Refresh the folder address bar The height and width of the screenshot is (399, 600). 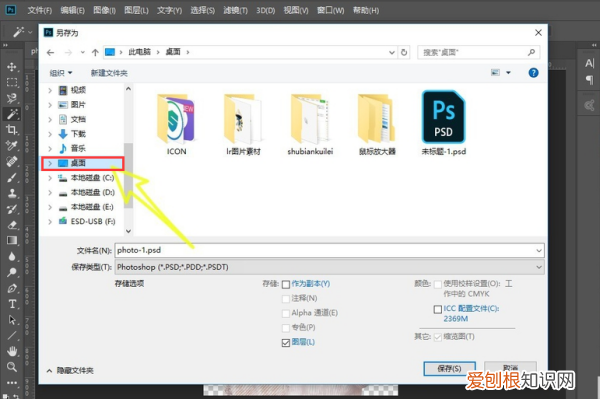404,52
